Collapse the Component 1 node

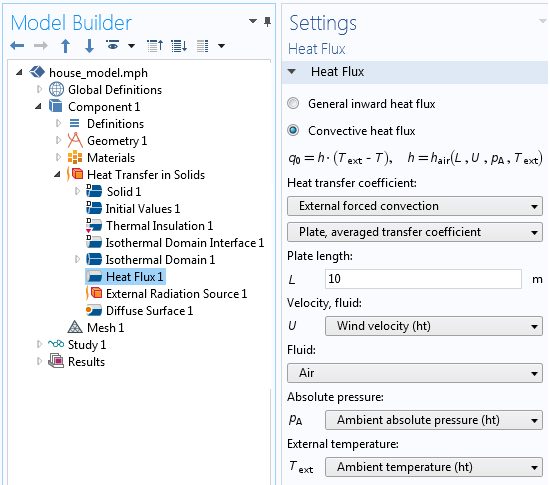39,106
